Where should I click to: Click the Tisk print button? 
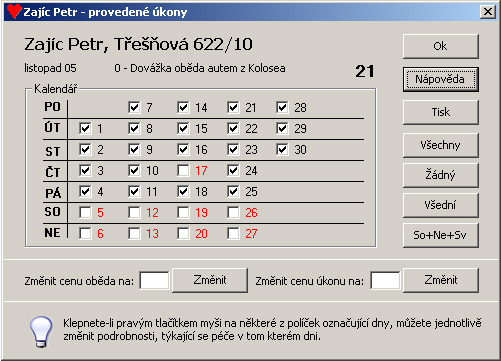point(441,112)
